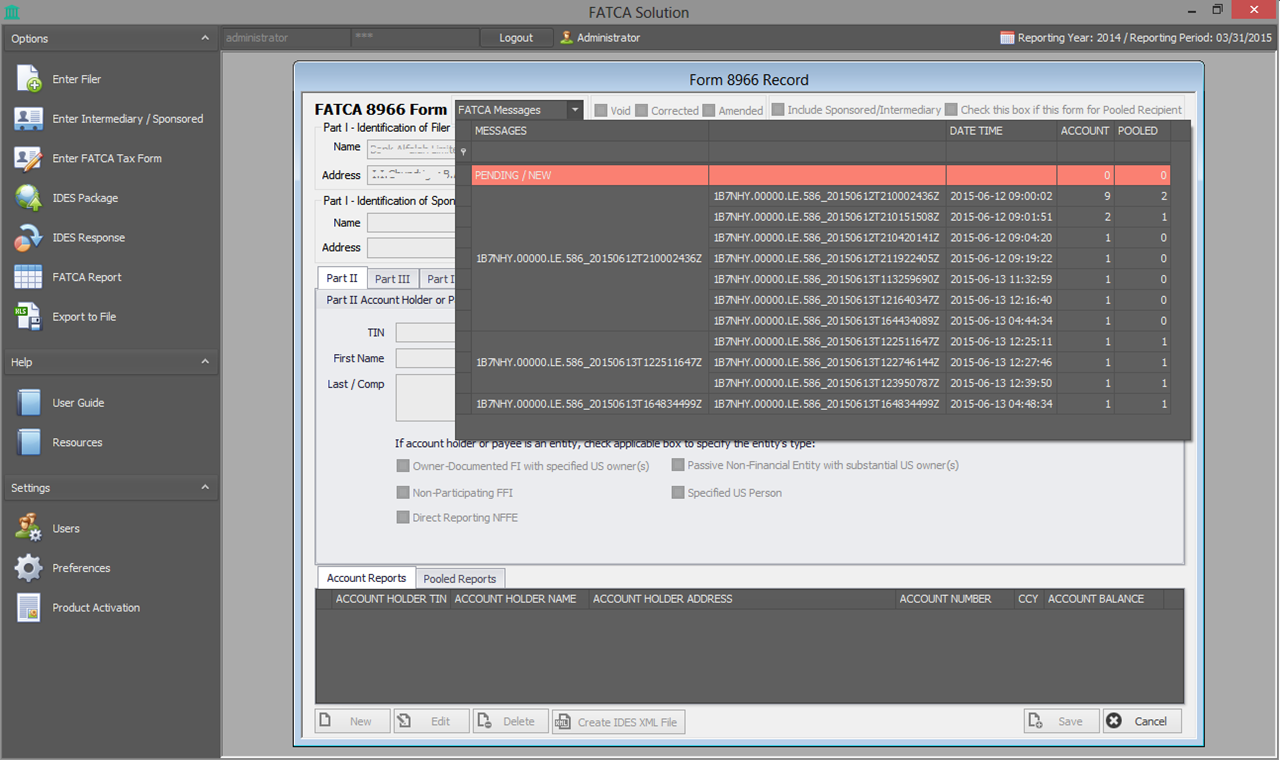Switch to the Part III tab

pos(392,279)
